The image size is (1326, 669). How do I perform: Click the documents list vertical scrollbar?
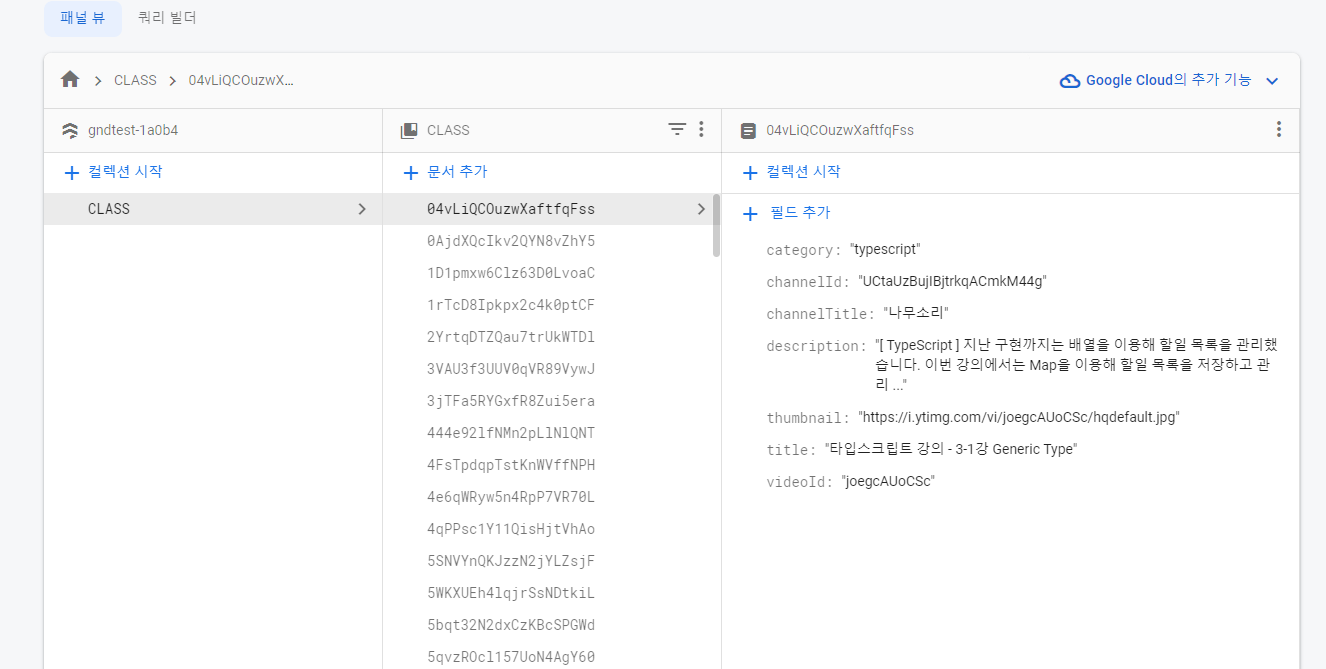coord(716,226)
